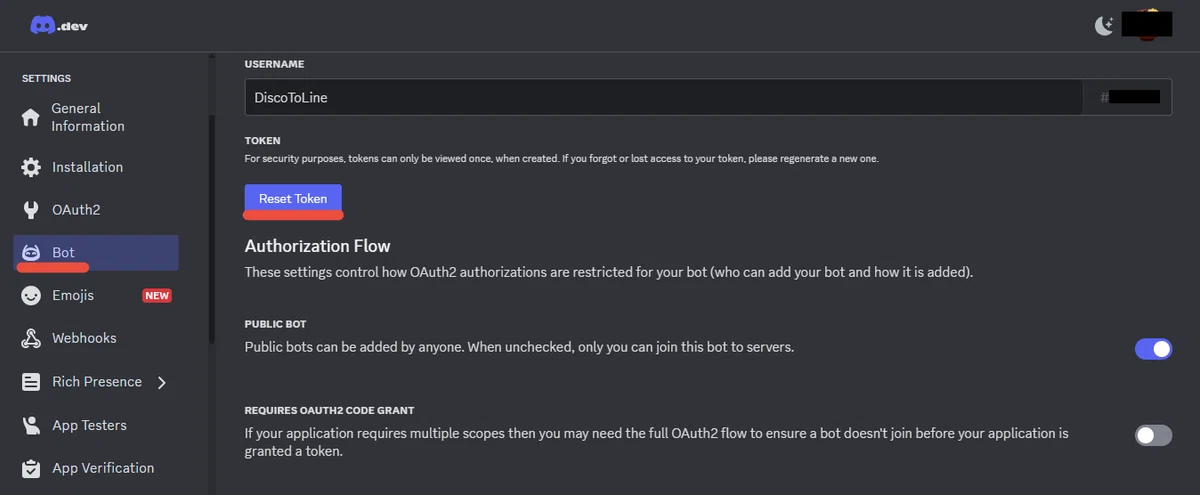The image size is (1200, 495).
Task: Select the Webhooks menu entry
Action: coord(96,338)
